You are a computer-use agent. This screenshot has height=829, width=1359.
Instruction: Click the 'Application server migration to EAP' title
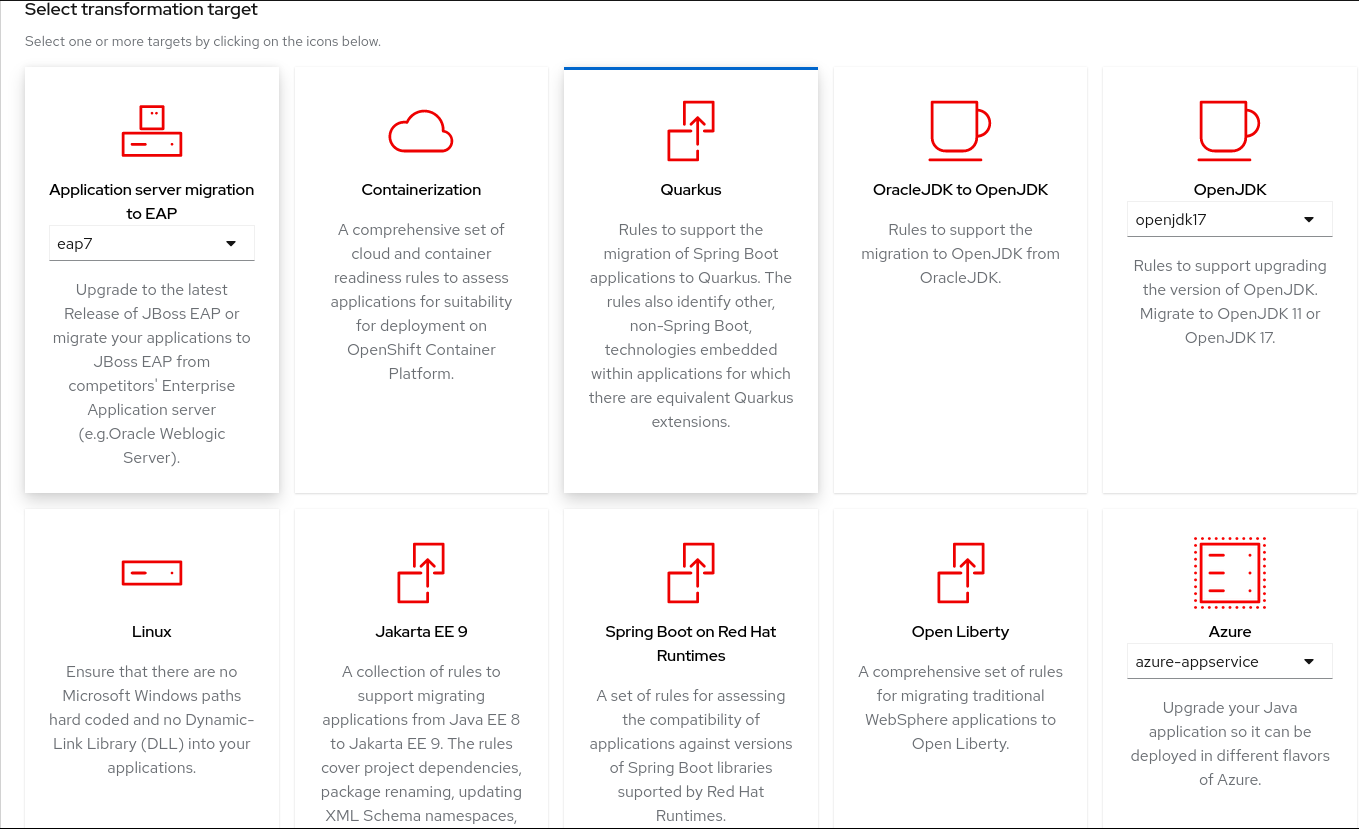coord(152,201)
